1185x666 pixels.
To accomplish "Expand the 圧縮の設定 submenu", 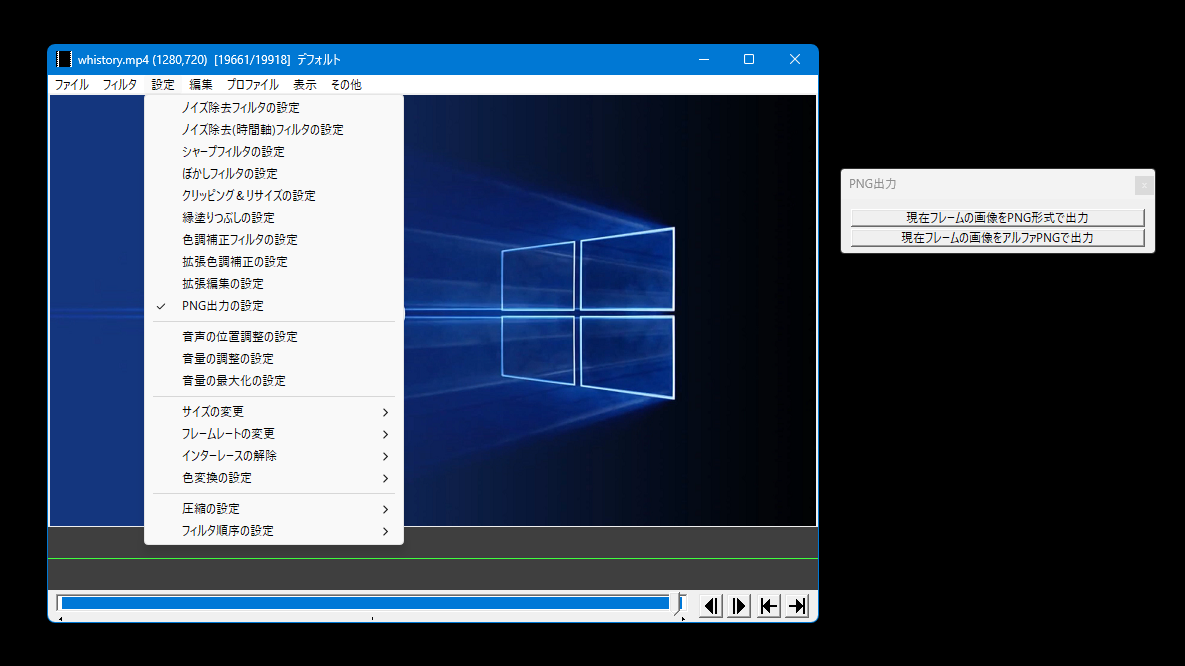I will coord(274,509).
